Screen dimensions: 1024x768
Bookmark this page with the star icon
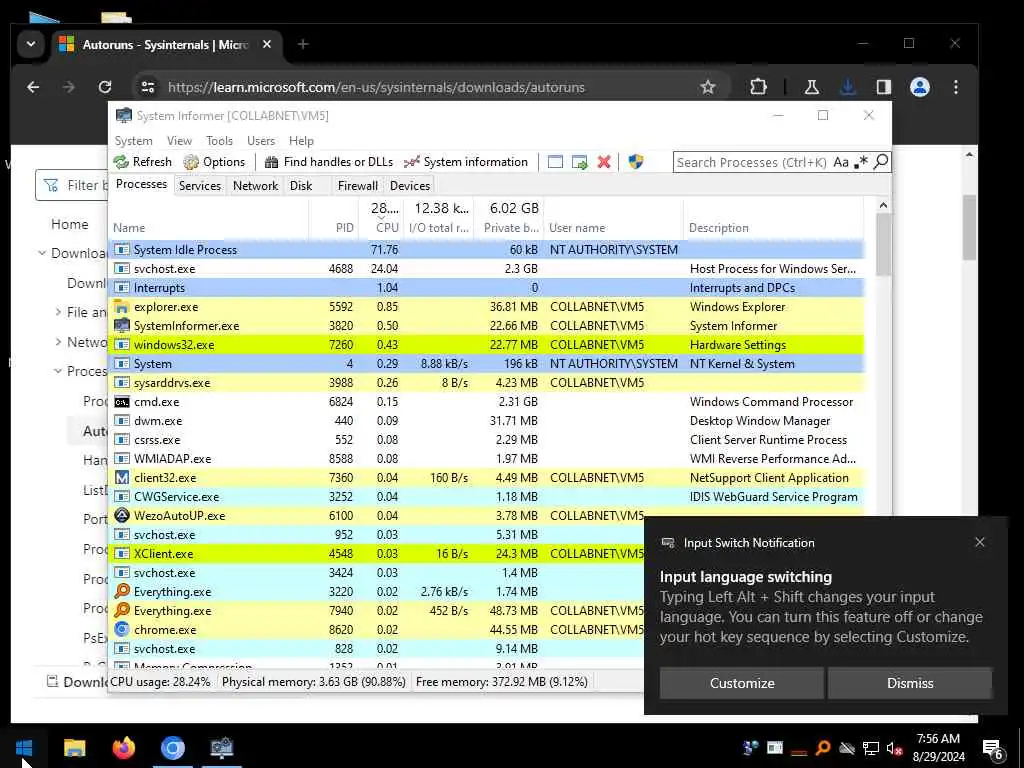point(708,87)
